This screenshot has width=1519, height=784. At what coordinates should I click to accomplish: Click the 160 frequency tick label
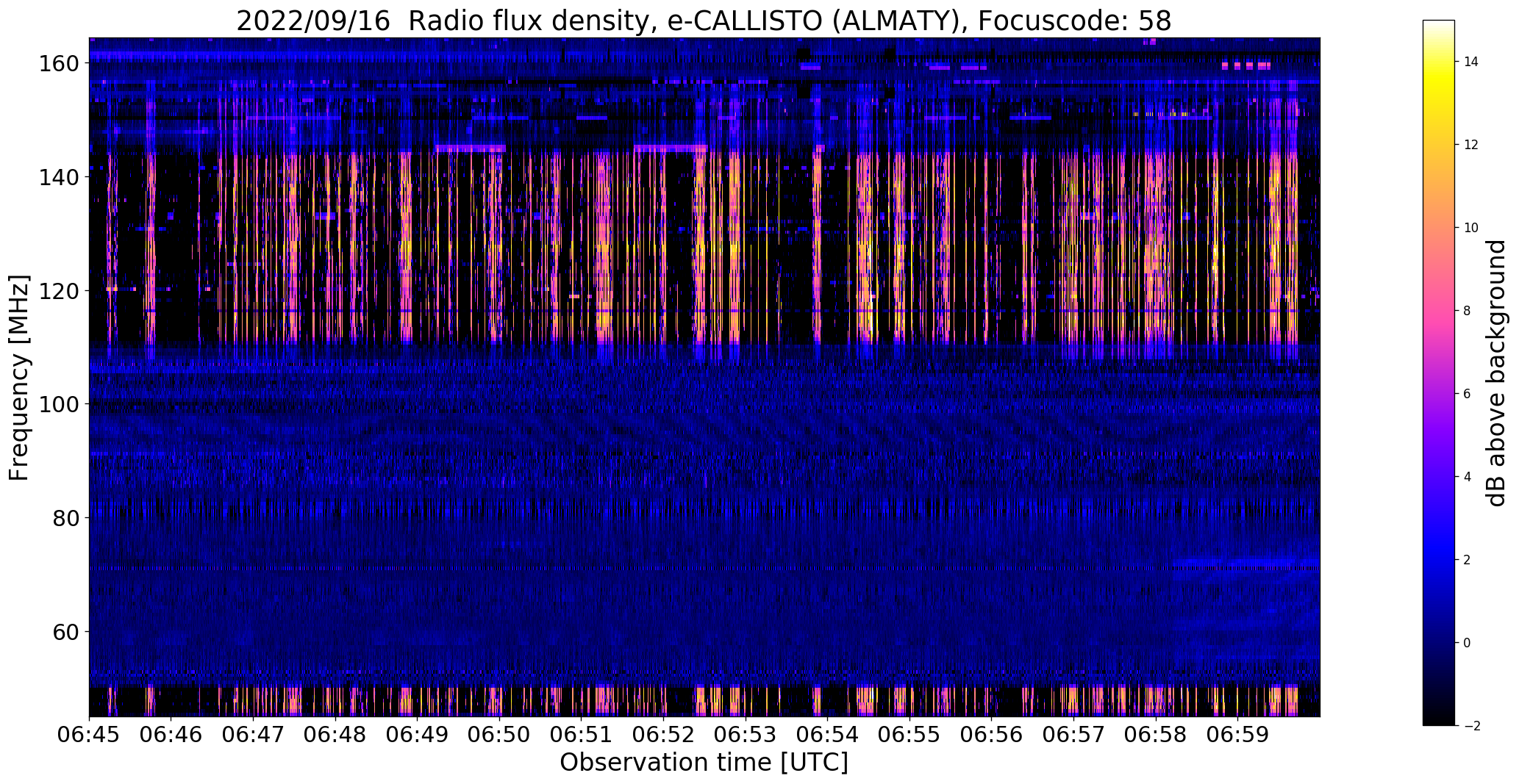[58, 64]
